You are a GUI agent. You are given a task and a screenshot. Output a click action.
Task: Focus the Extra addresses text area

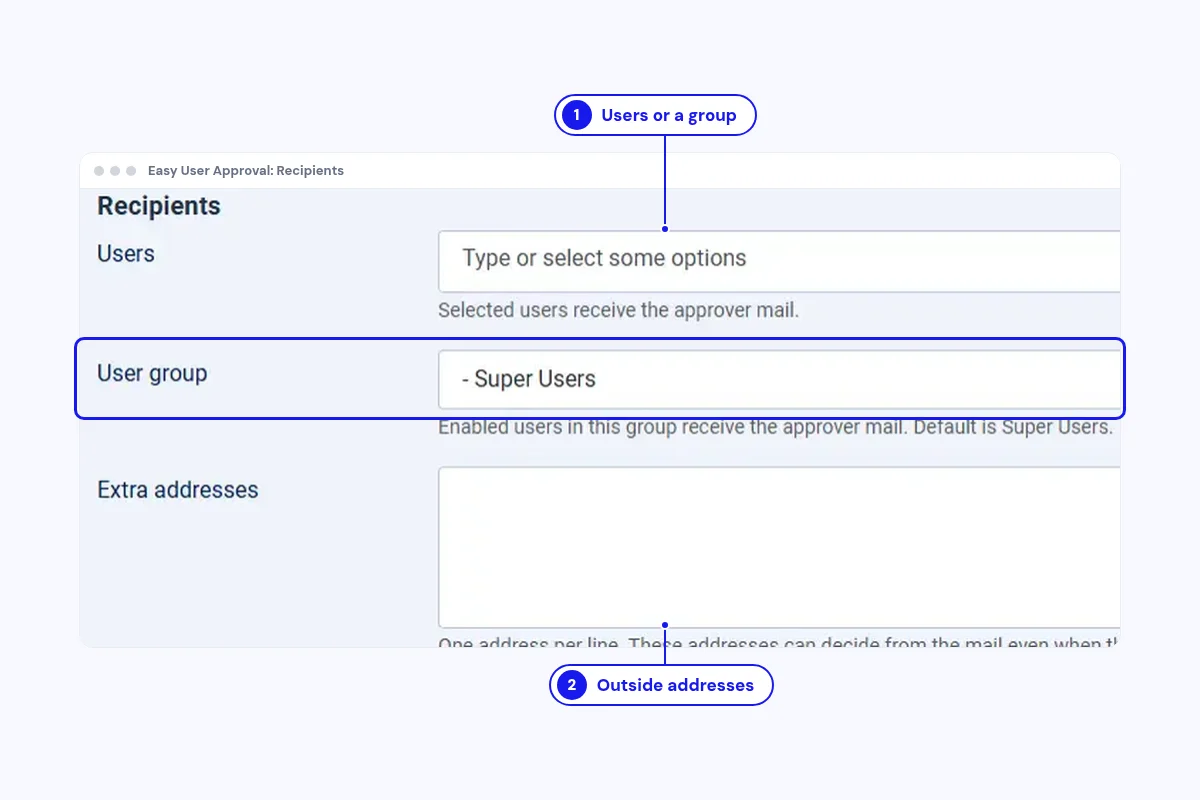[779, 547]
